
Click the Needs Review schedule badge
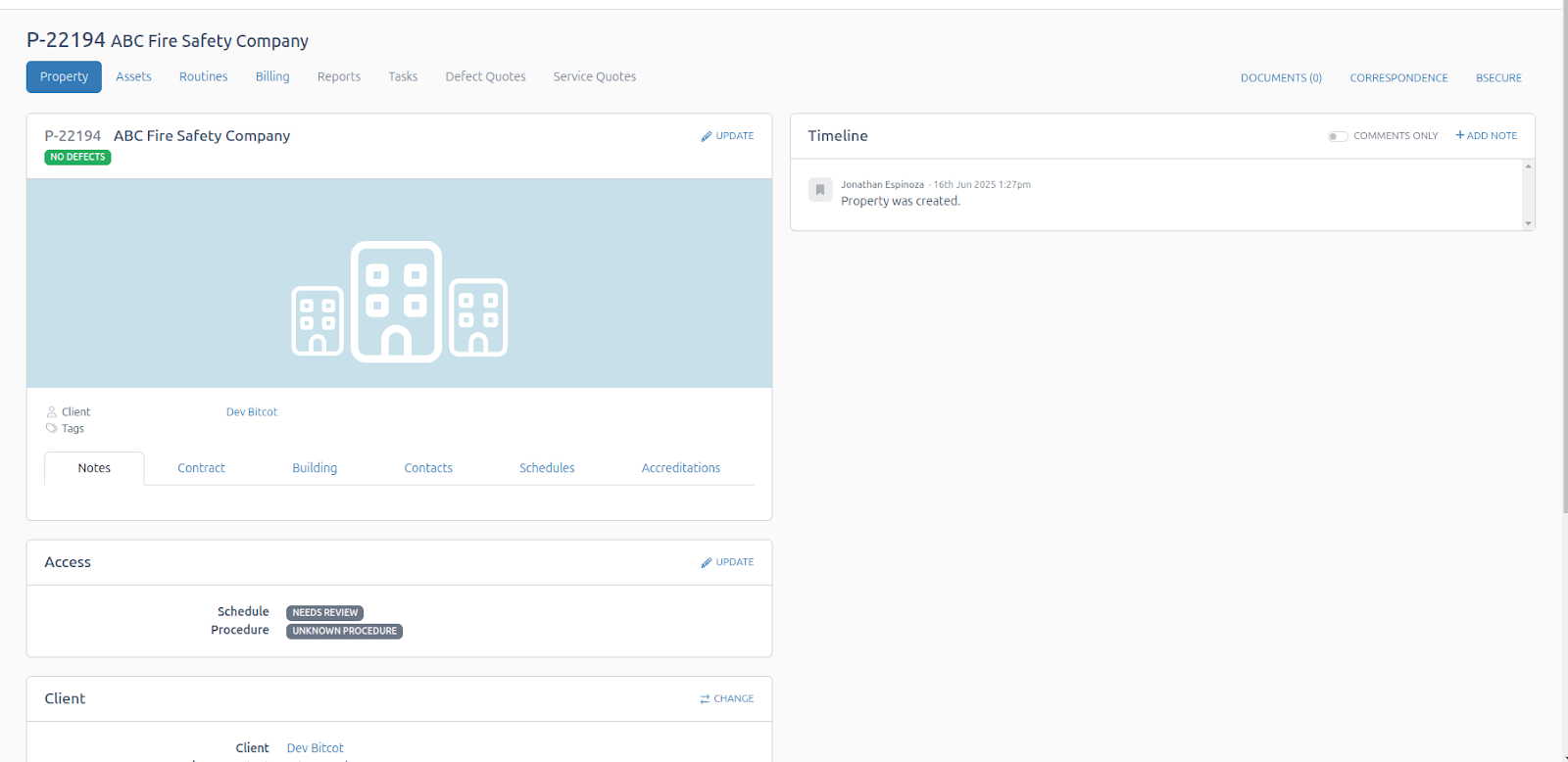click(324, 613)
